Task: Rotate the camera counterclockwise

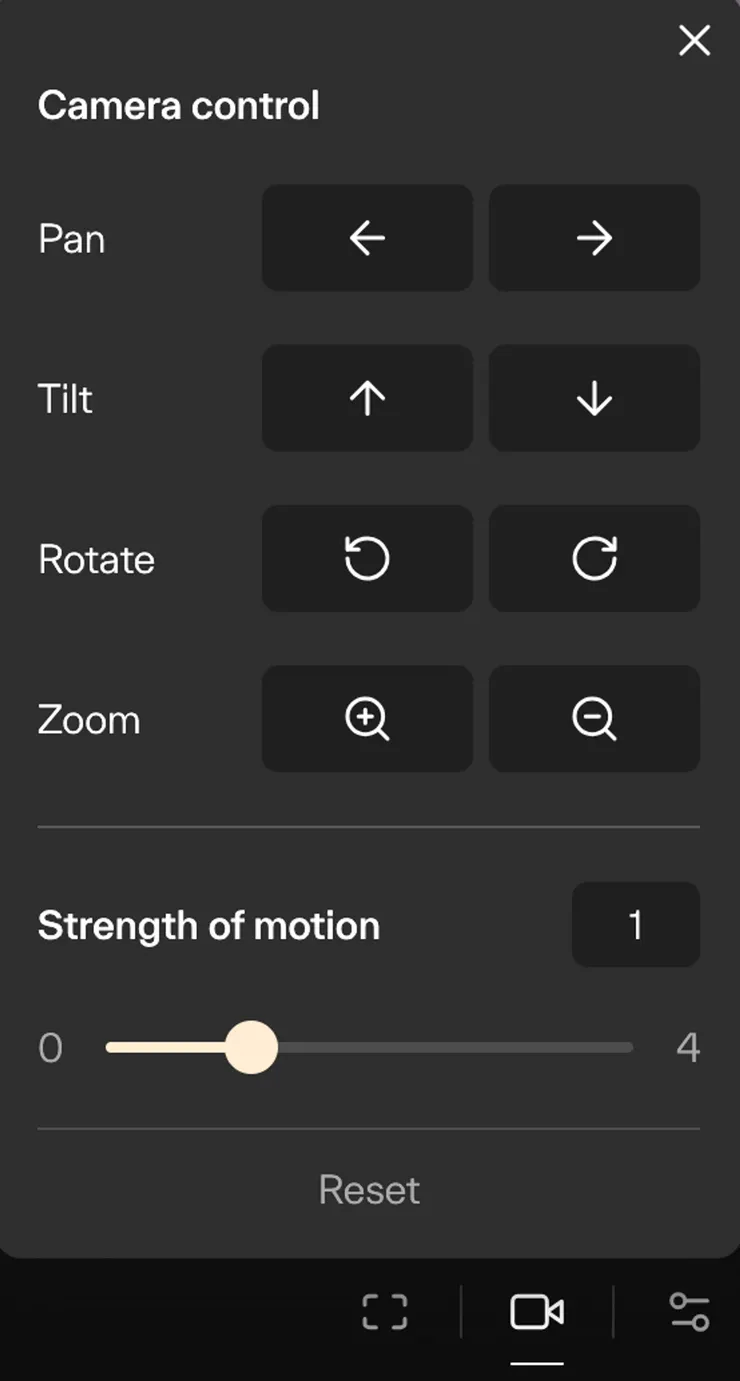Action: [x=367, y=558]
